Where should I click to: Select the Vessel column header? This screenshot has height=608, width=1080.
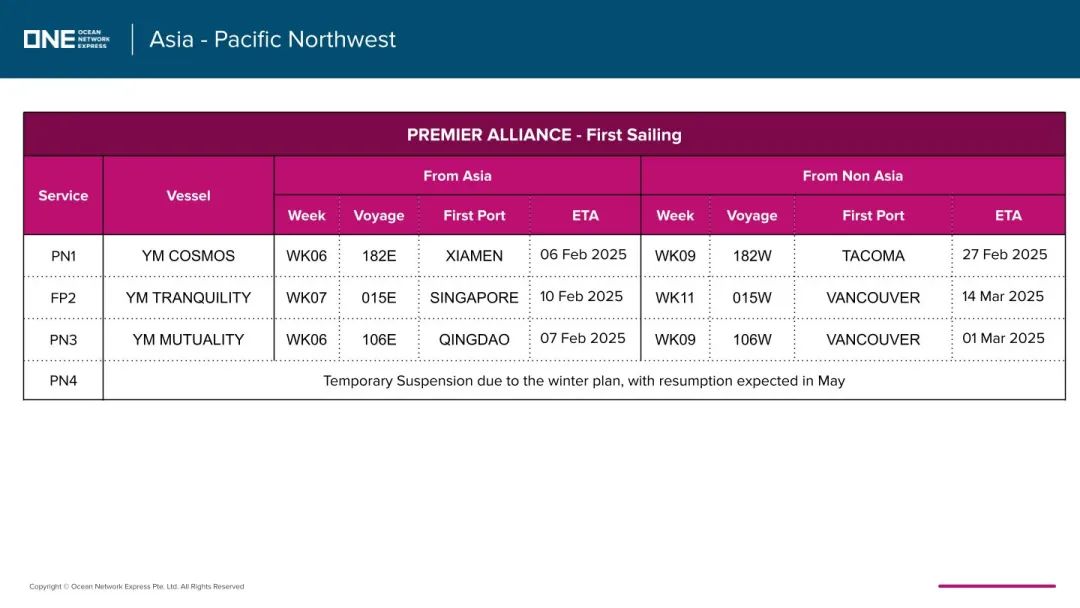(188, 196)
